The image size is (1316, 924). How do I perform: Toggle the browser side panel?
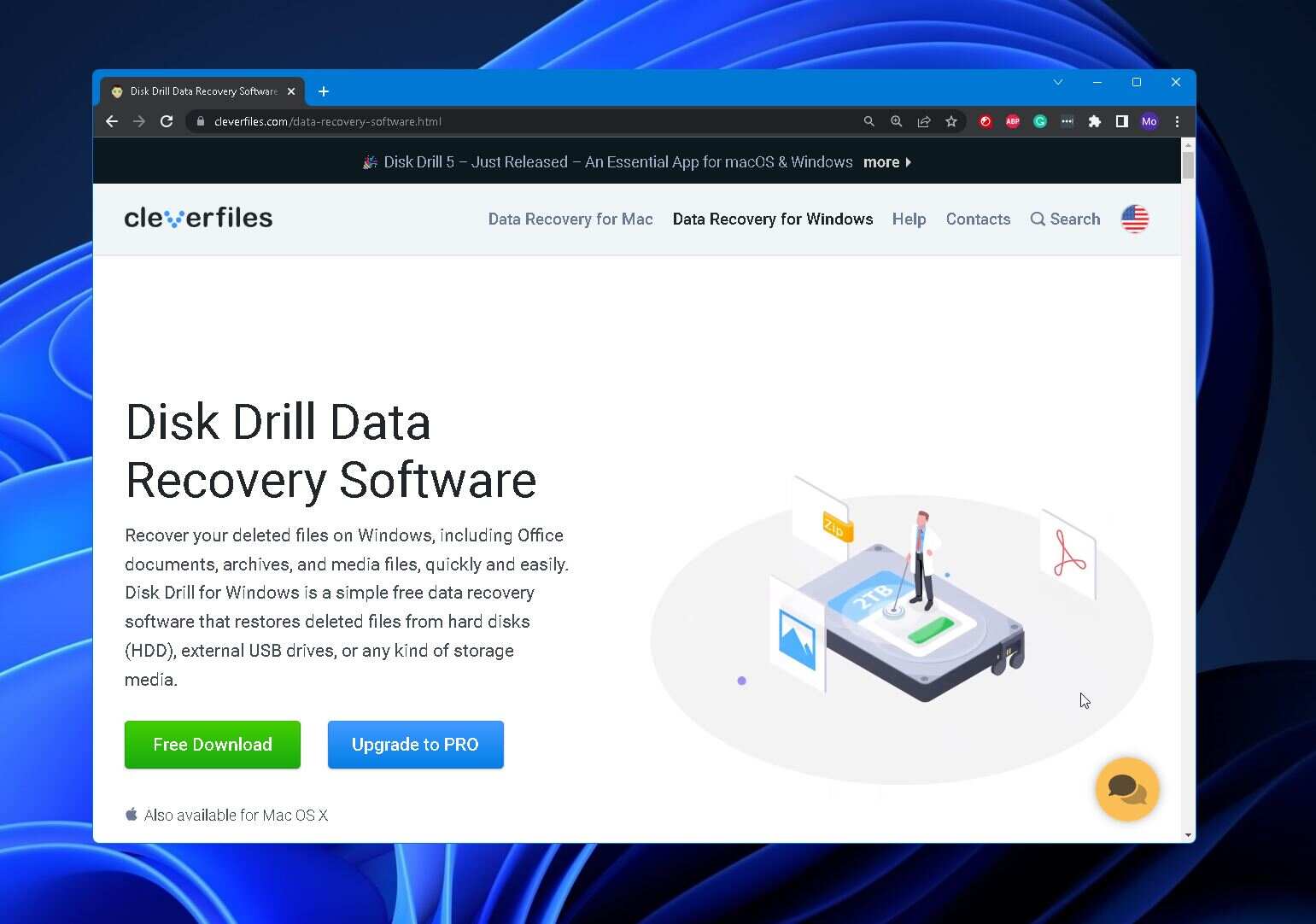pyautogui.click(x=1122, y=121)
